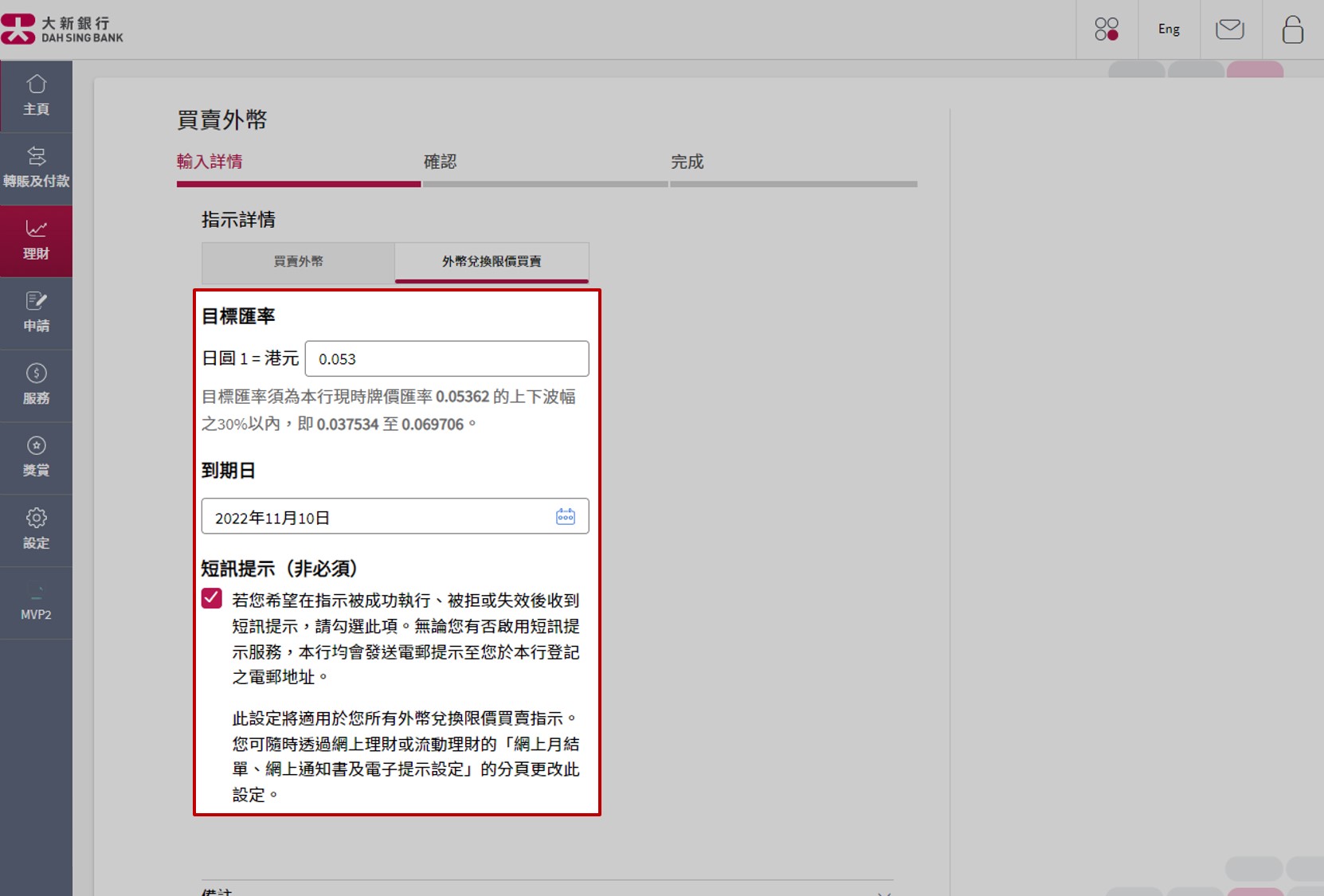The width and height of the screenshot is (1324, 896).
Task: Click the target exchange rate input field
Action: click(x=447, y=358)
